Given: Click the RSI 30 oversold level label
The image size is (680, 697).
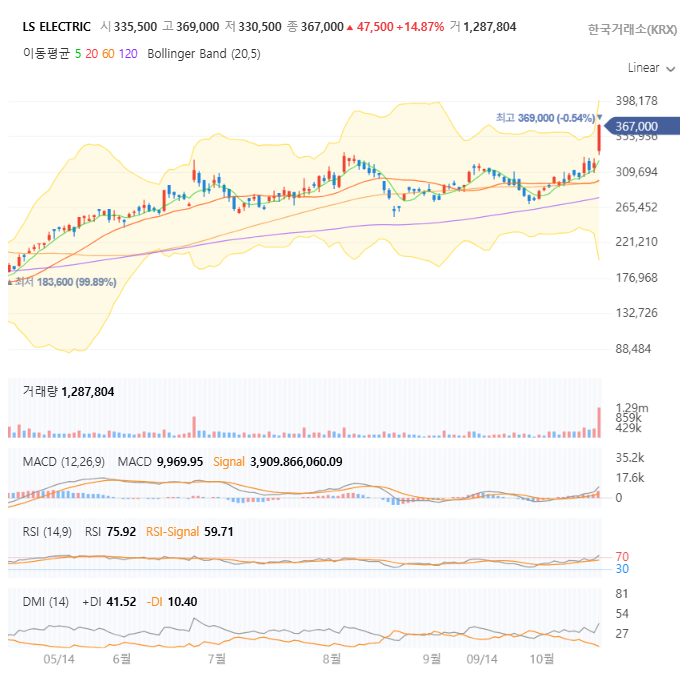Looking at the screenshot, I should coord(622,569).
